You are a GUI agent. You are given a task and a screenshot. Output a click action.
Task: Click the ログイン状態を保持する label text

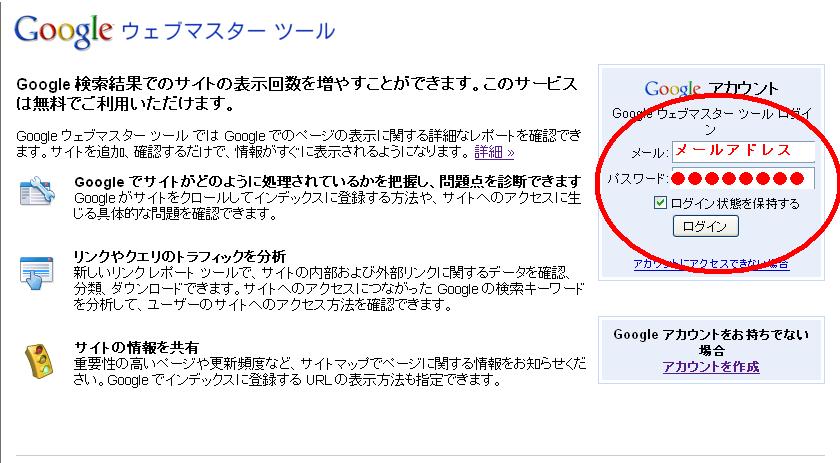[x=735, y=203]
